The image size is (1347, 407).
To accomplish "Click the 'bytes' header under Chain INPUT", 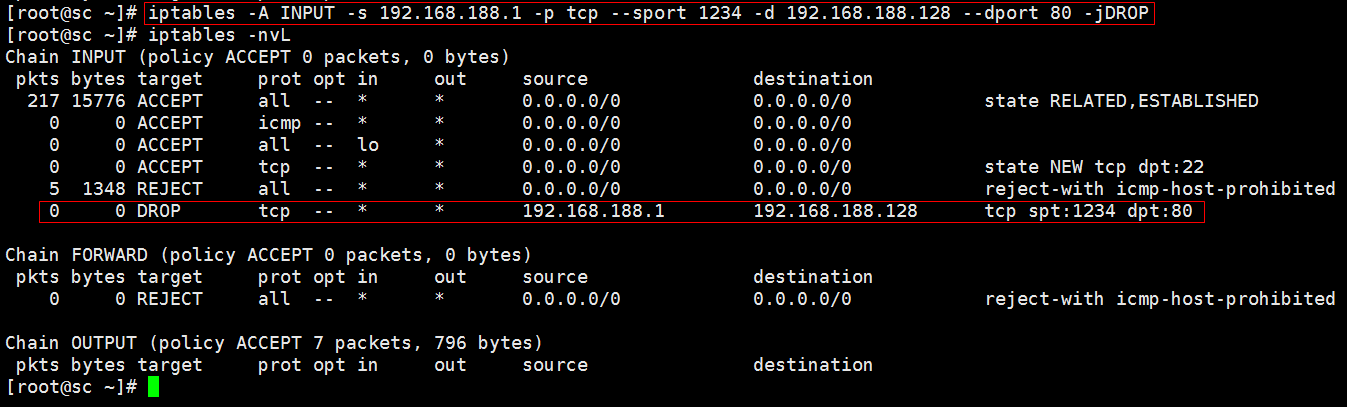I will coord(98,79).
